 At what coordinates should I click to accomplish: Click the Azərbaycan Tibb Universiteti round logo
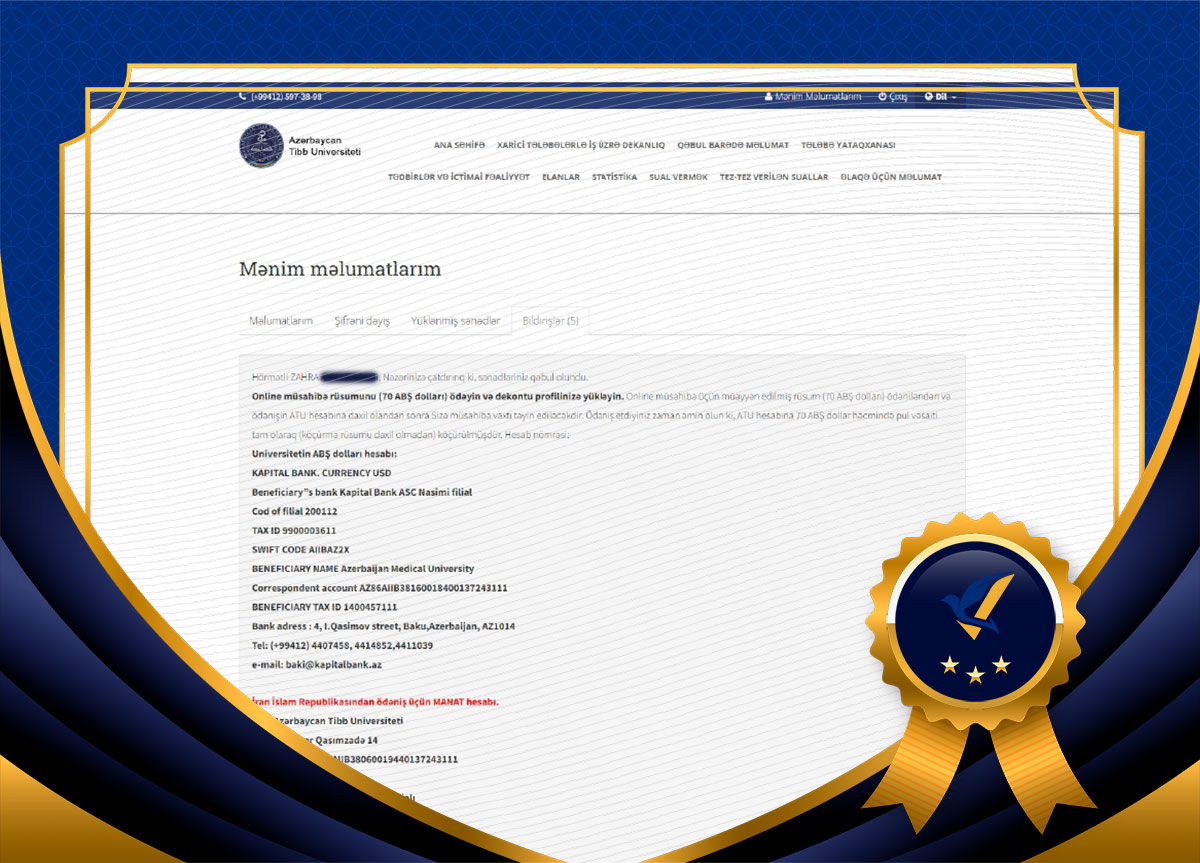[261, 146]
